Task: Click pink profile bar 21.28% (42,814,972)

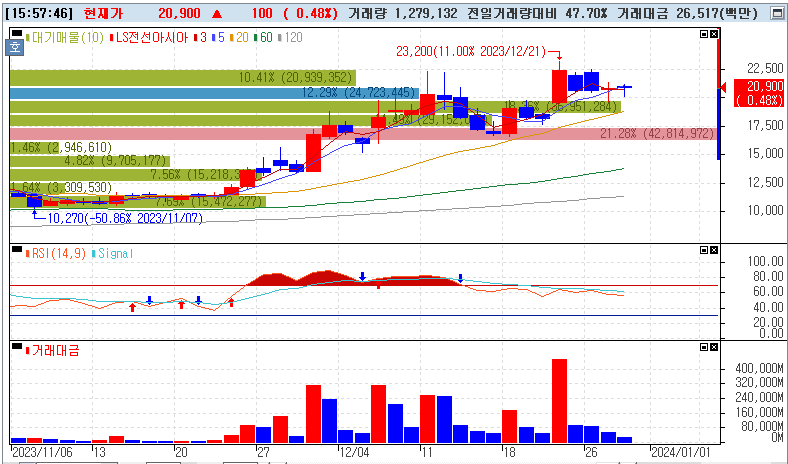Action: click(365, 134)
